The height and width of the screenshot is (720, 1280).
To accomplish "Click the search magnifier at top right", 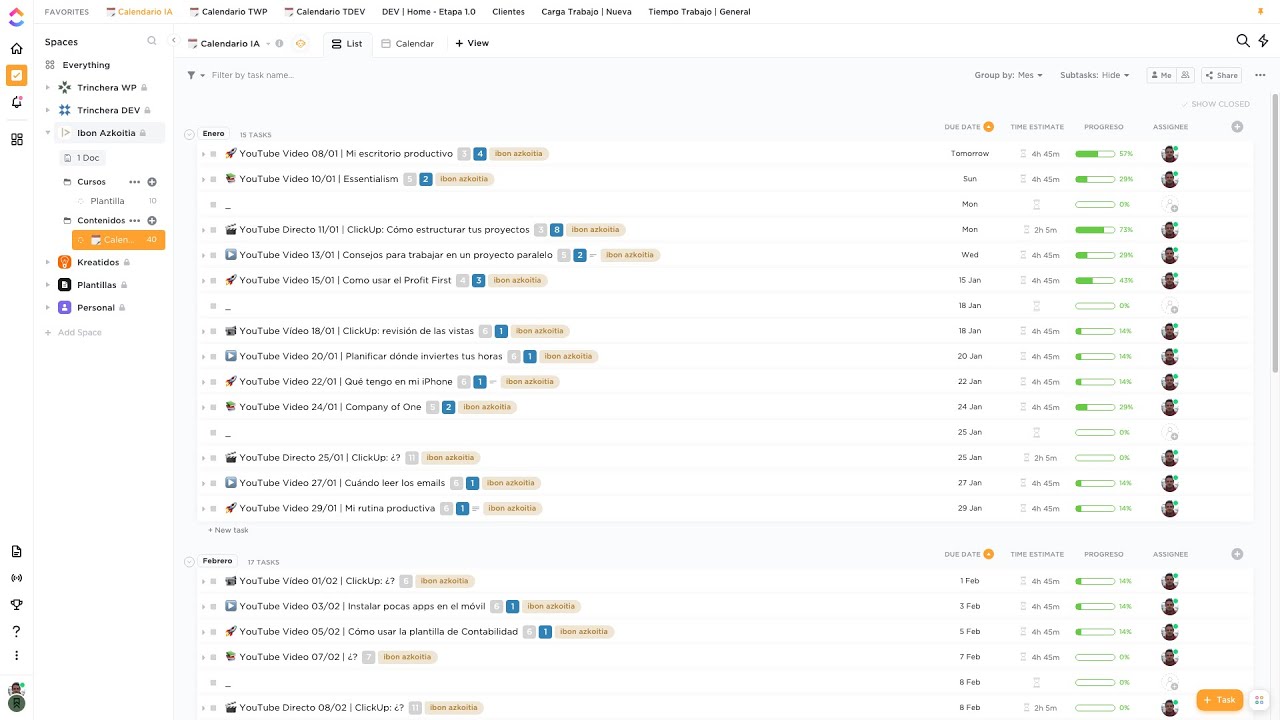I will (1243, 41).
